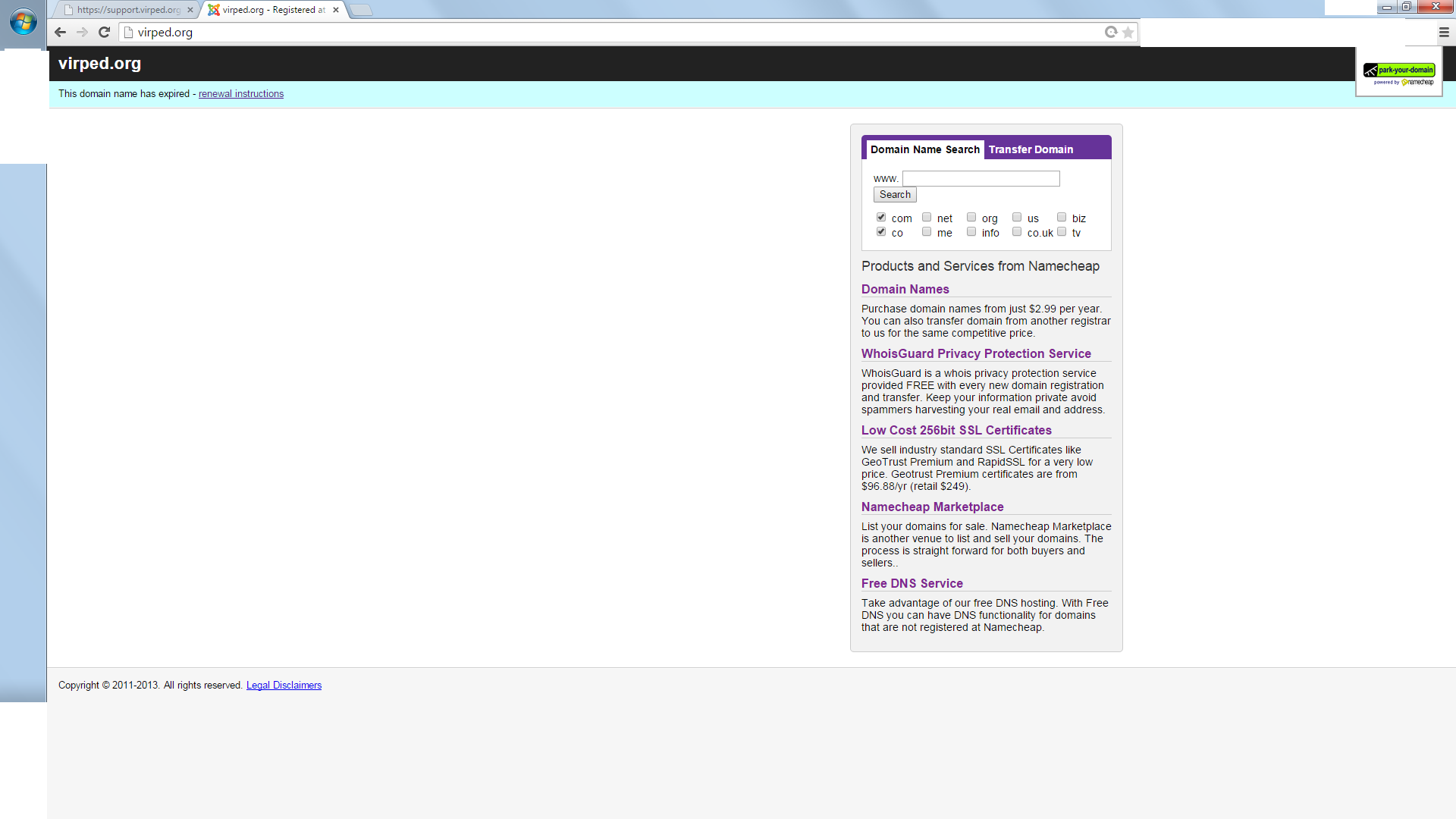The width and height of the screenshot is (1456, 819).
Task: Check the net extension checkbox
Action: coord(927,218)
